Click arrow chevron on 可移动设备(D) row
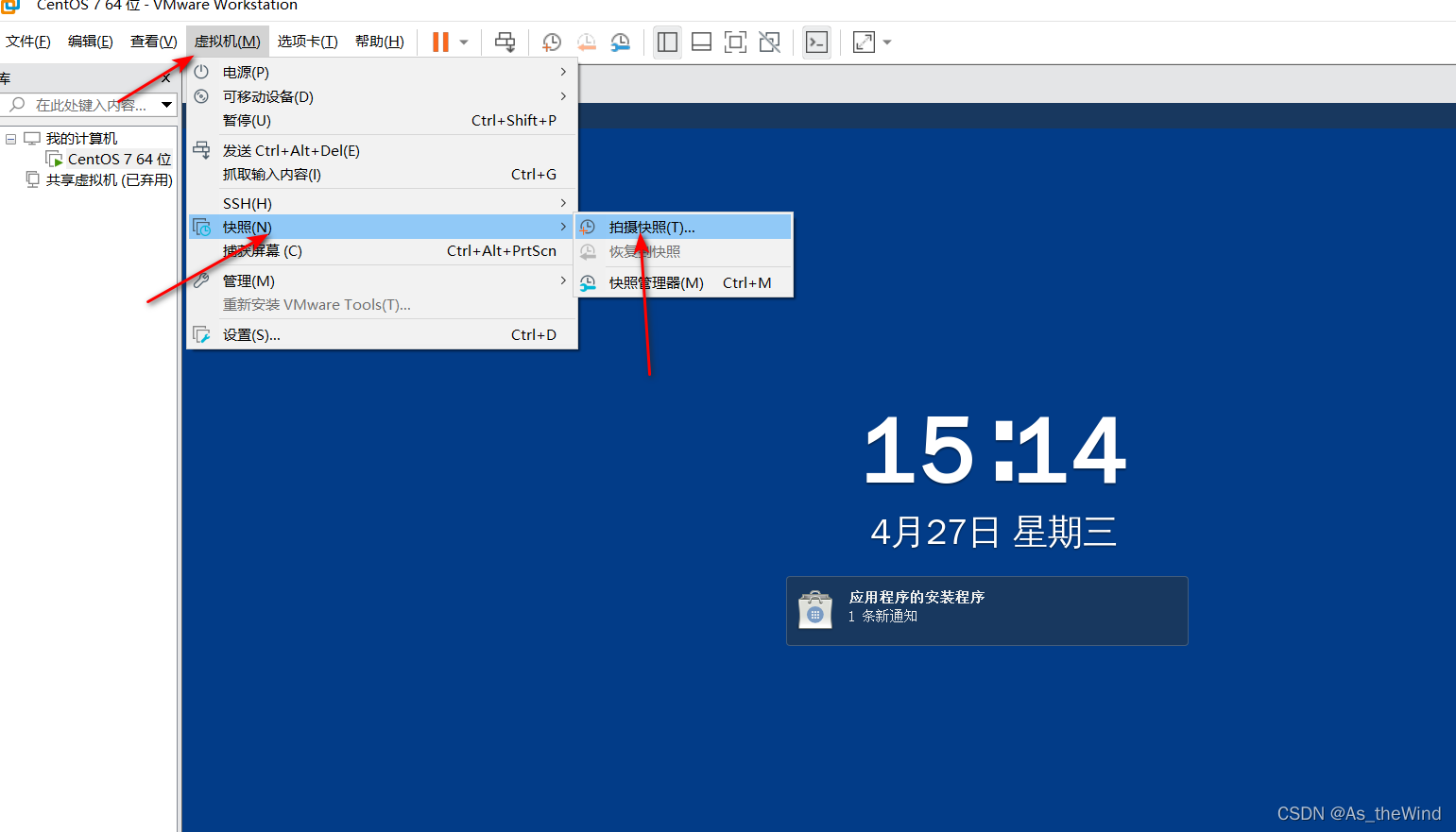The image size is (1456, 832). (563, 96)
